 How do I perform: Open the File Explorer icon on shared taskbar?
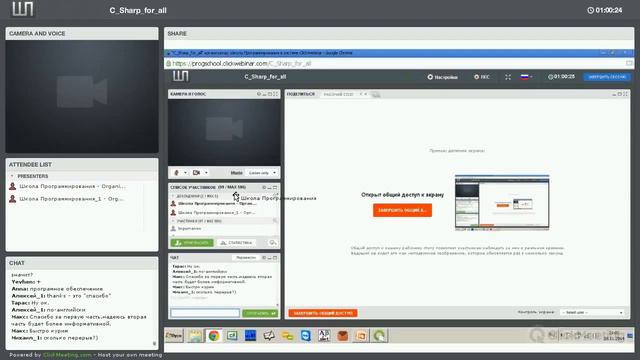[195, 336]
